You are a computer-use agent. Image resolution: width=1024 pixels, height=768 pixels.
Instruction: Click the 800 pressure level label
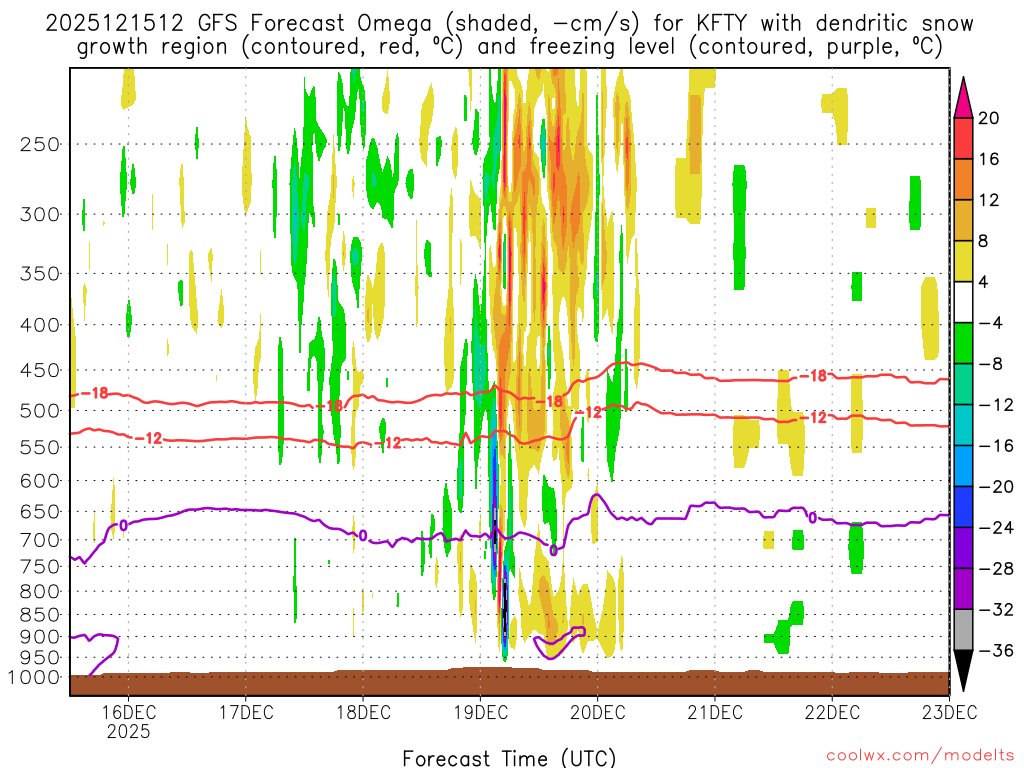pyautogui.click(x=40, y=591)
